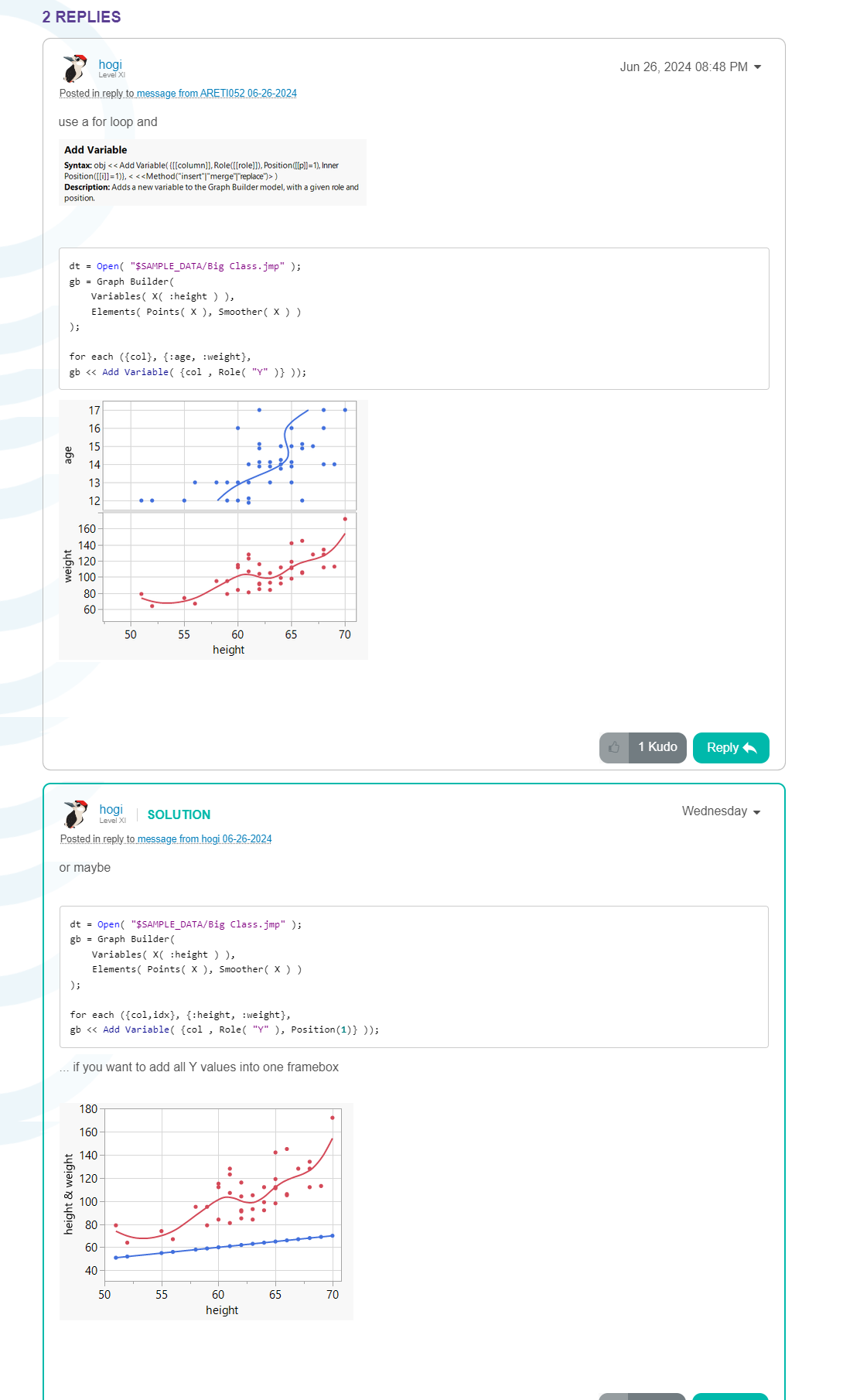Click hogi's avatar in the solution reply
Screen dimensions: 843x1400
click(75, 814)
